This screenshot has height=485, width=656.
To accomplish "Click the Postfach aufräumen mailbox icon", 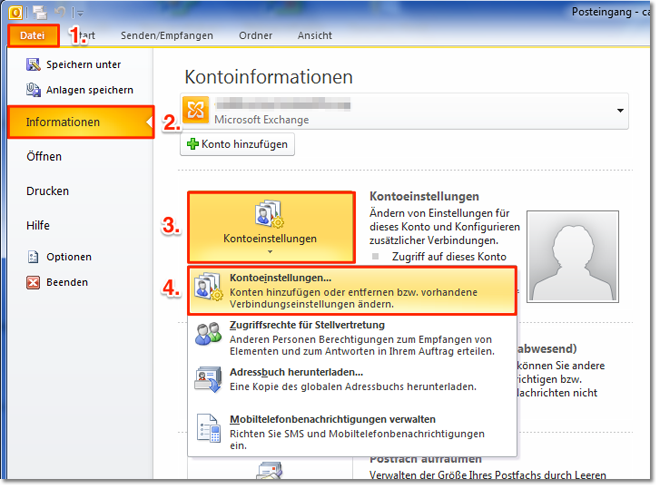I will [269, 470].
